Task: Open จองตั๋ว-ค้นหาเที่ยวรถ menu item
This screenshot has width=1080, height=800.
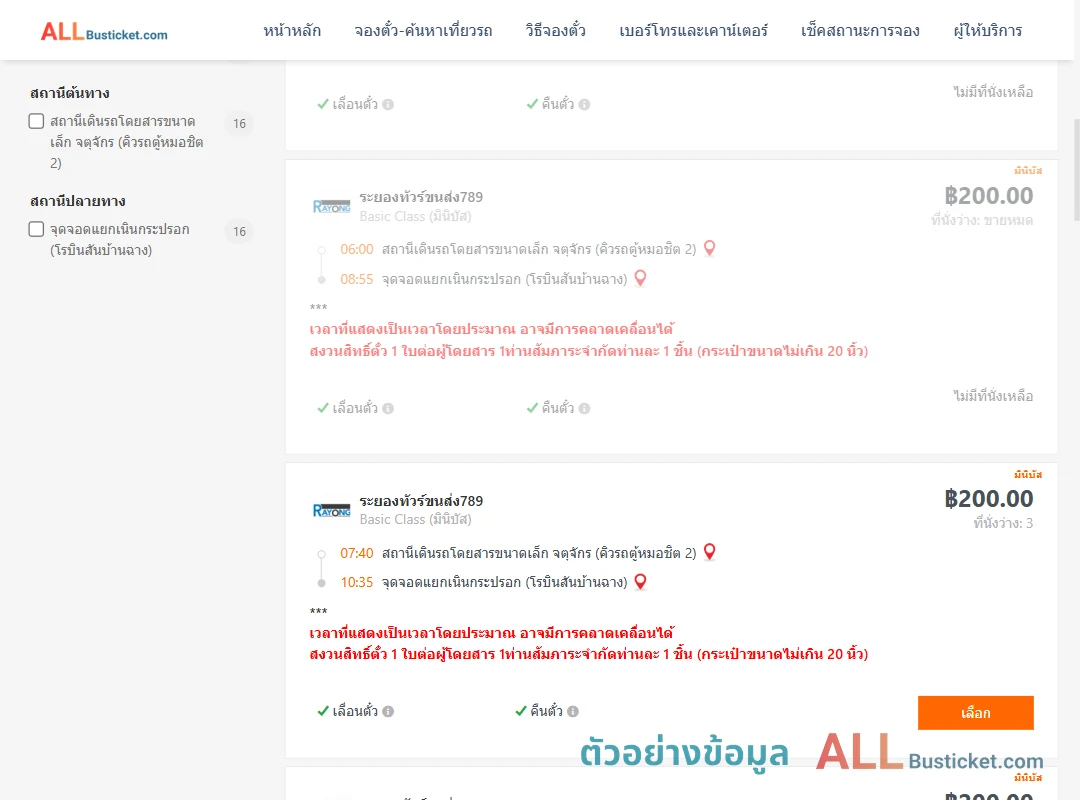Action: 423,31
